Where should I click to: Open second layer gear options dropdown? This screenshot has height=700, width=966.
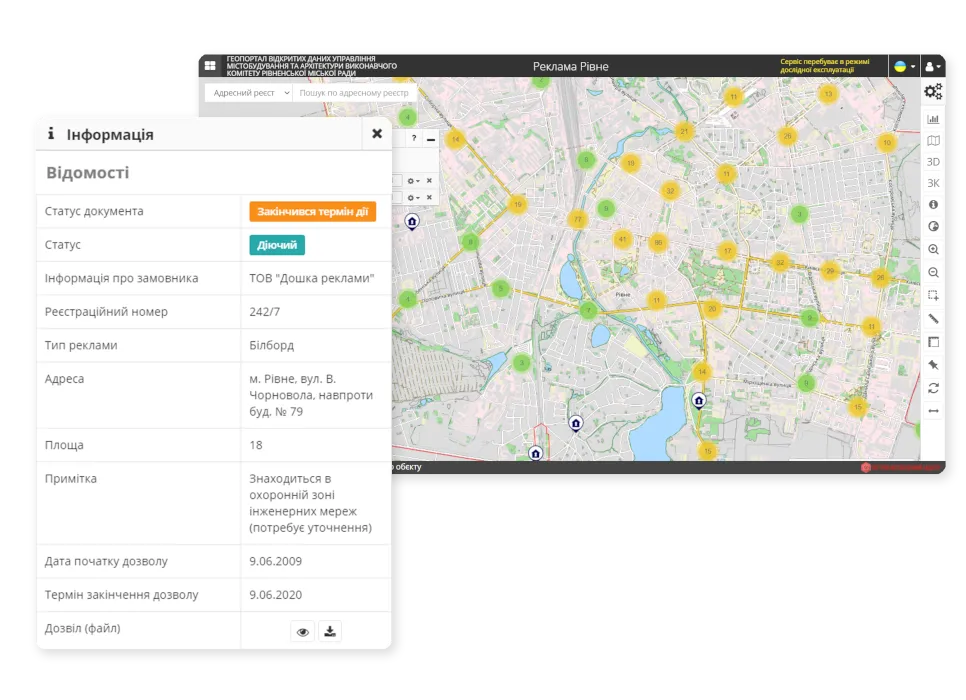pyautogui.click(x=413, y=197)
